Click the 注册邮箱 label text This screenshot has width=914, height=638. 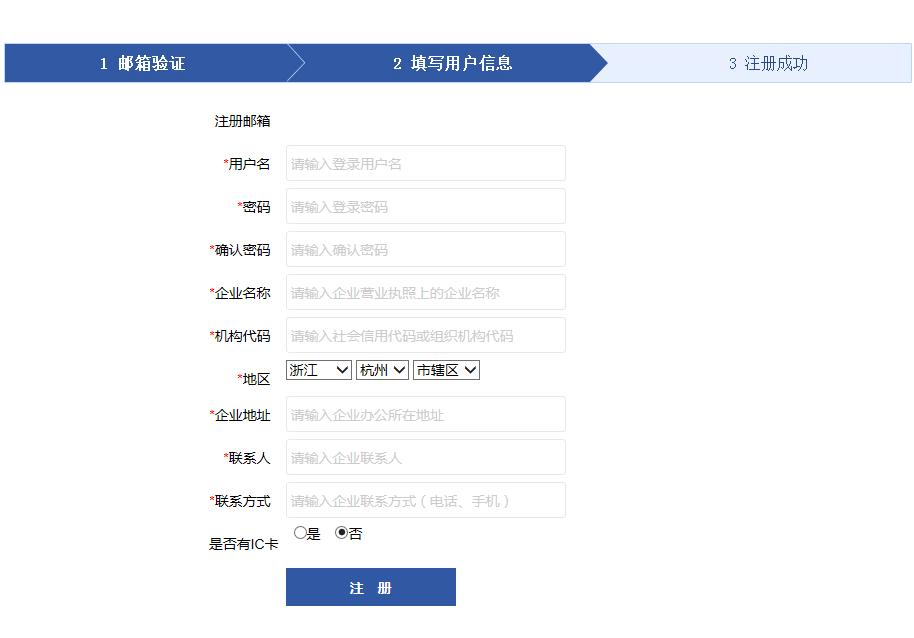point(242,121)
